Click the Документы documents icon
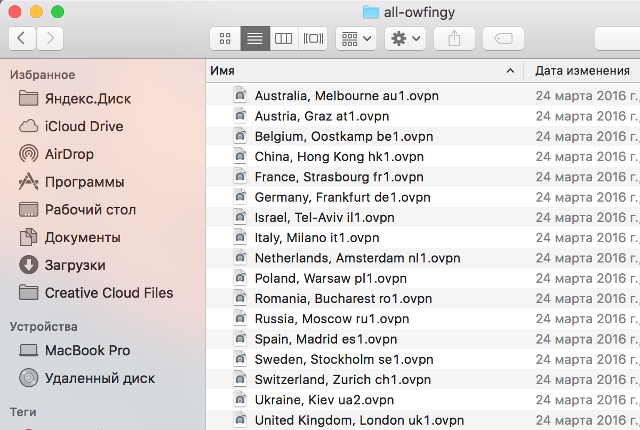Viewport: 640px width, 430px height. click(29, 237)
